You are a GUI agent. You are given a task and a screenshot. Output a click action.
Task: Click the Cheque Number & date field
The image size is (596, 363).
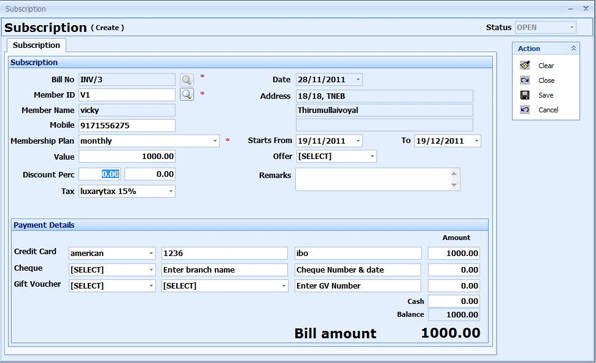[x=358, y=270]
